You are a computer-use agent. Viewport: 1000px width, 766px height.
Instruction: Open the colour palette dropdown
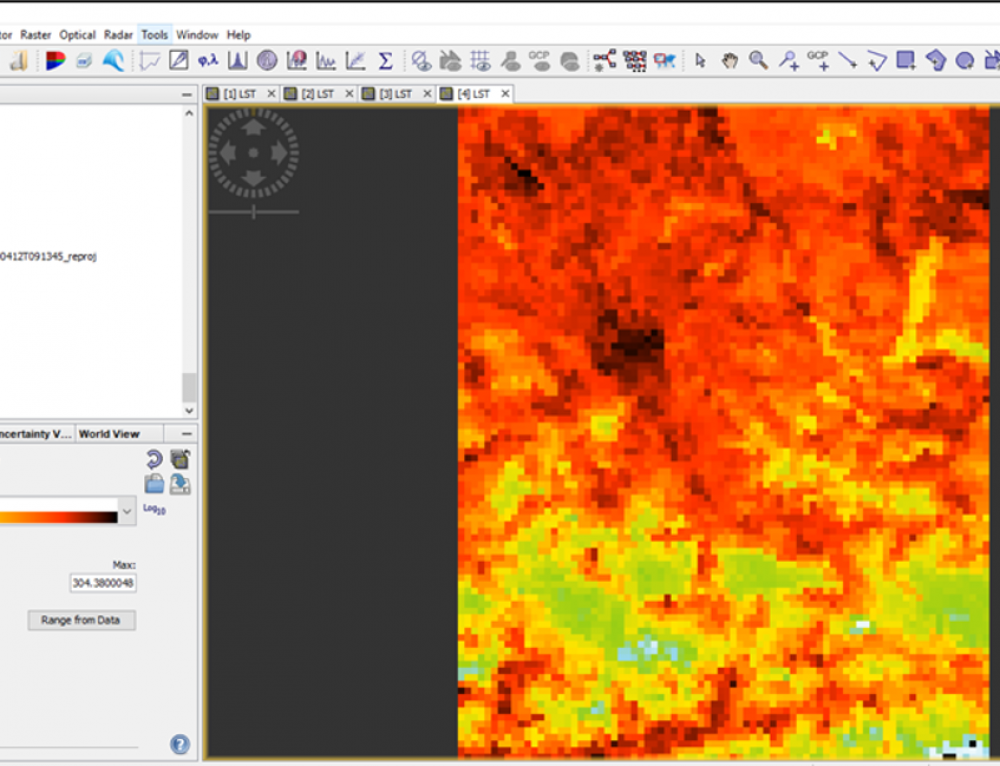125,511
